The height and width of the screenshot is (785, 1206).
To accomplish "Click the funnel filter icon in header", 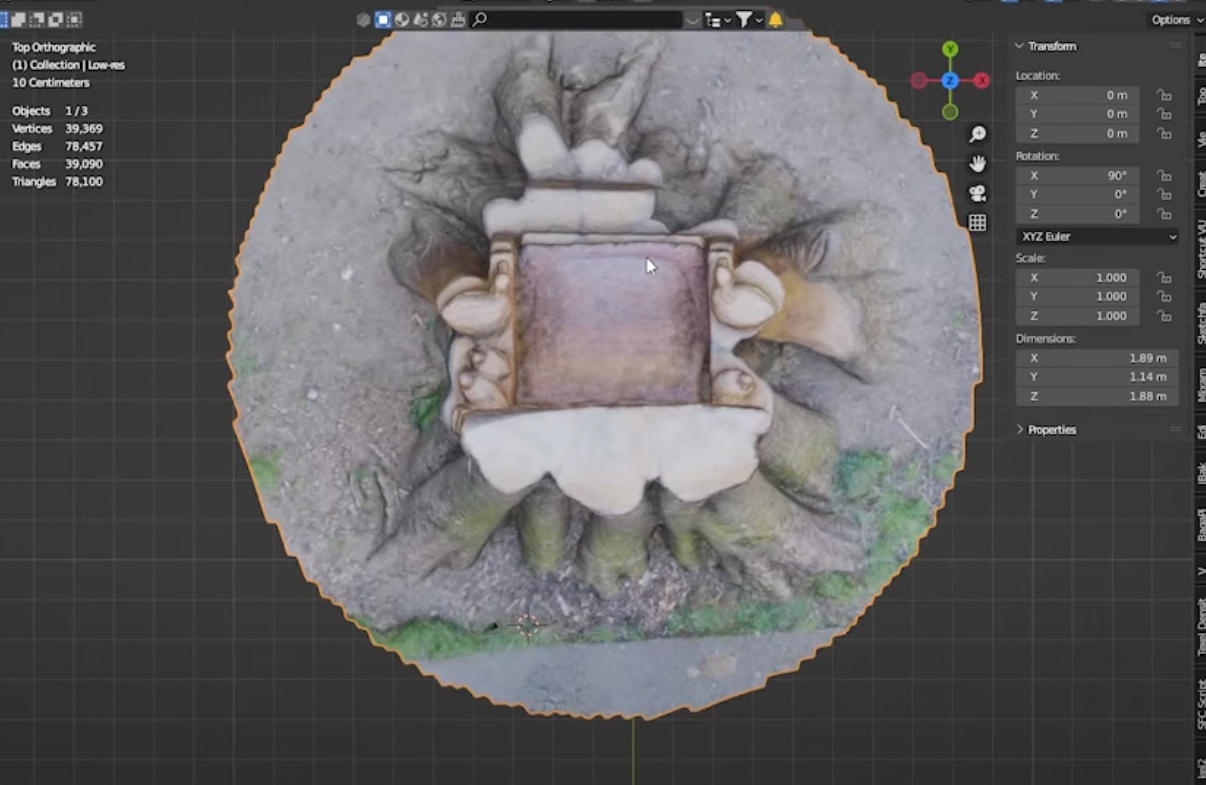I will coord(744,19).
